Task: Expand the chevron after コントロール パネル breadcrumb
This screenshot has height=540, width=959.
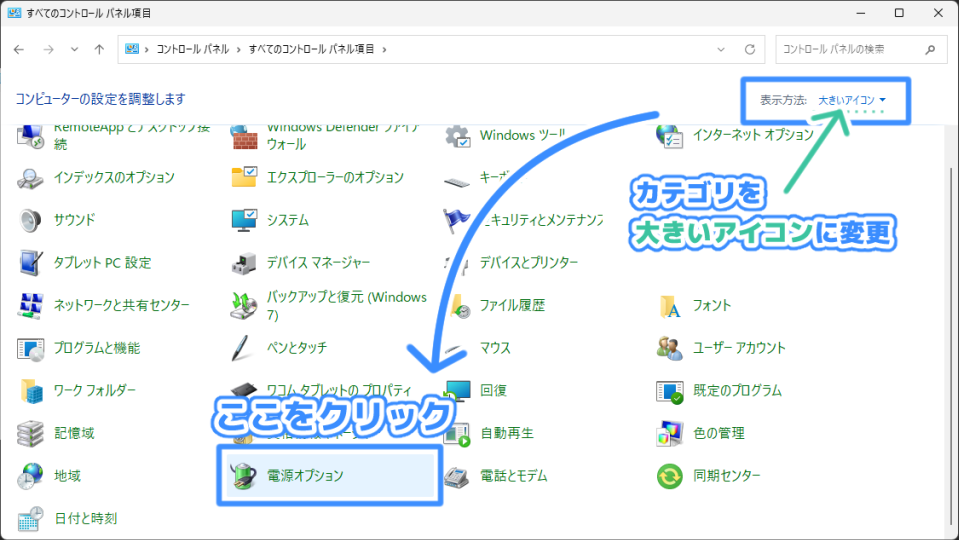Action: pyautogui.click(x=239, y=50)
